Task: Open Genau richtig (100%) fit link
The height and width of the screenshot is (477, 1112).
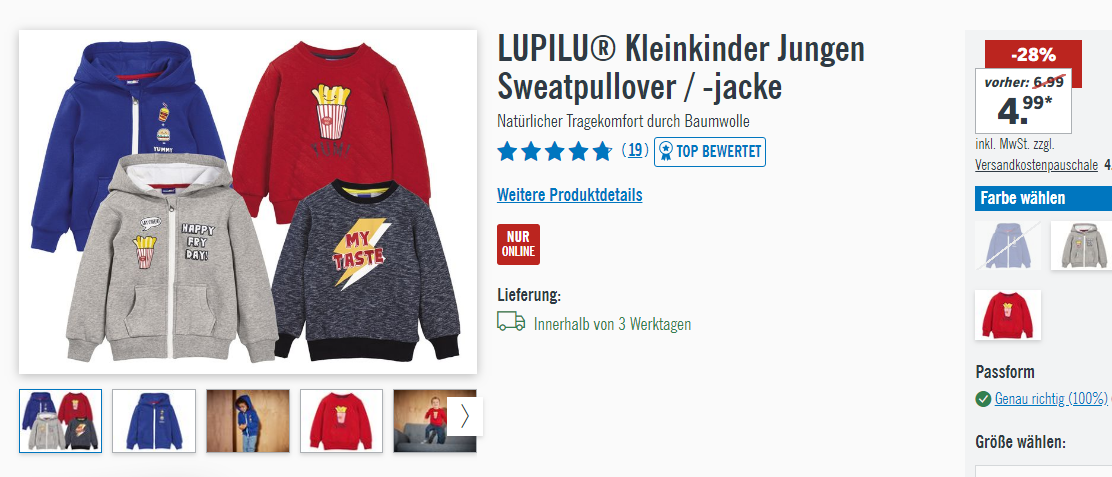Action: click(x=1051, y=399)
